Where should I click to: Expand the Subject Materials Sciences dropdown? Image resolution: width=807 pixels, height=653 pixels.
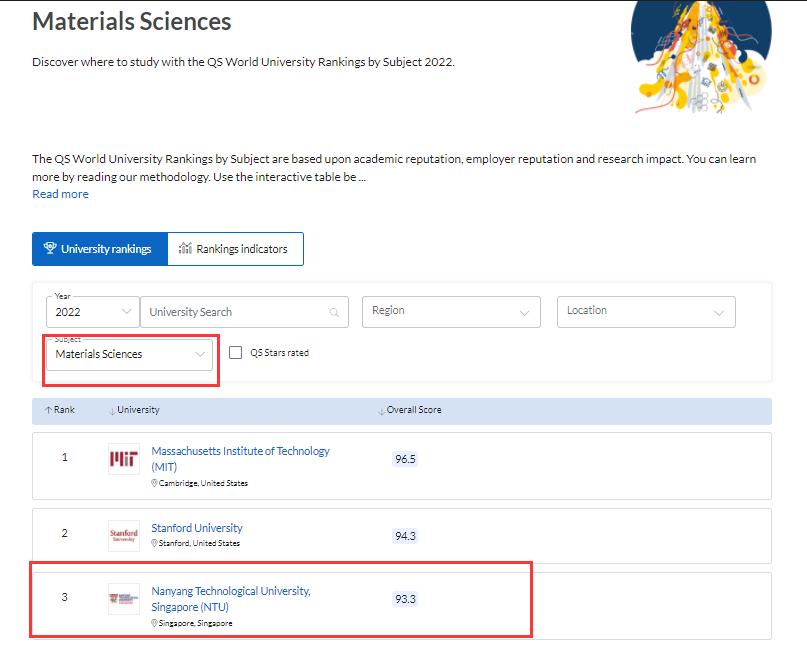(x=130, y=354)
